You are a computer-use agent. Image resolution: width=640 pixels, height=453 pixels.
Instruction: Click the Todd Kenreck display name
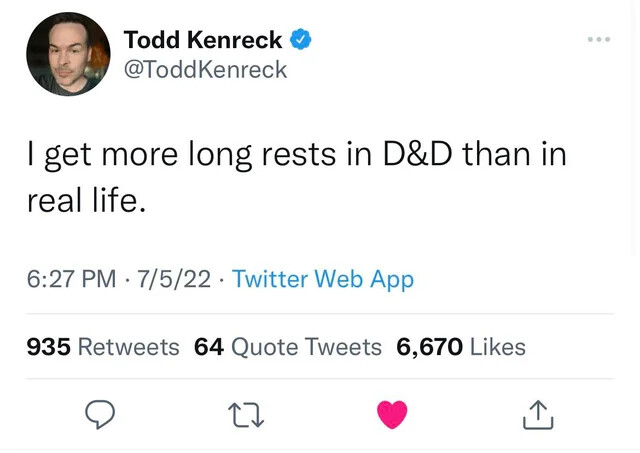pyautogui.click(x=203, y=40)
